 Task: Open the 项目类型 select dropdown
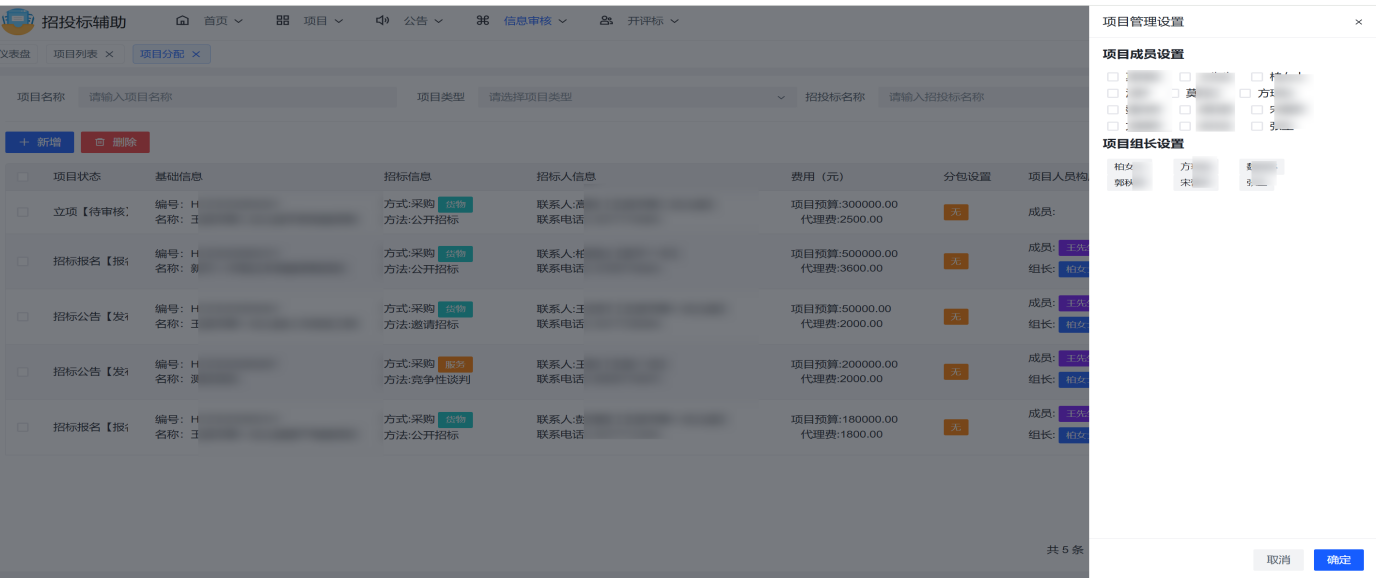(x=632, y=97)
